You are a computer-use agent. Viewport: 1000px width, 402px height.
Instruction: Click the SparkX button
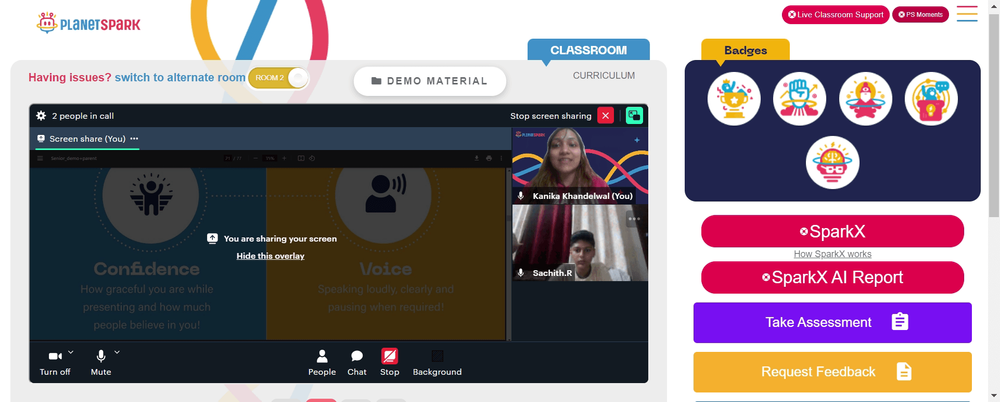coord(832,231)
